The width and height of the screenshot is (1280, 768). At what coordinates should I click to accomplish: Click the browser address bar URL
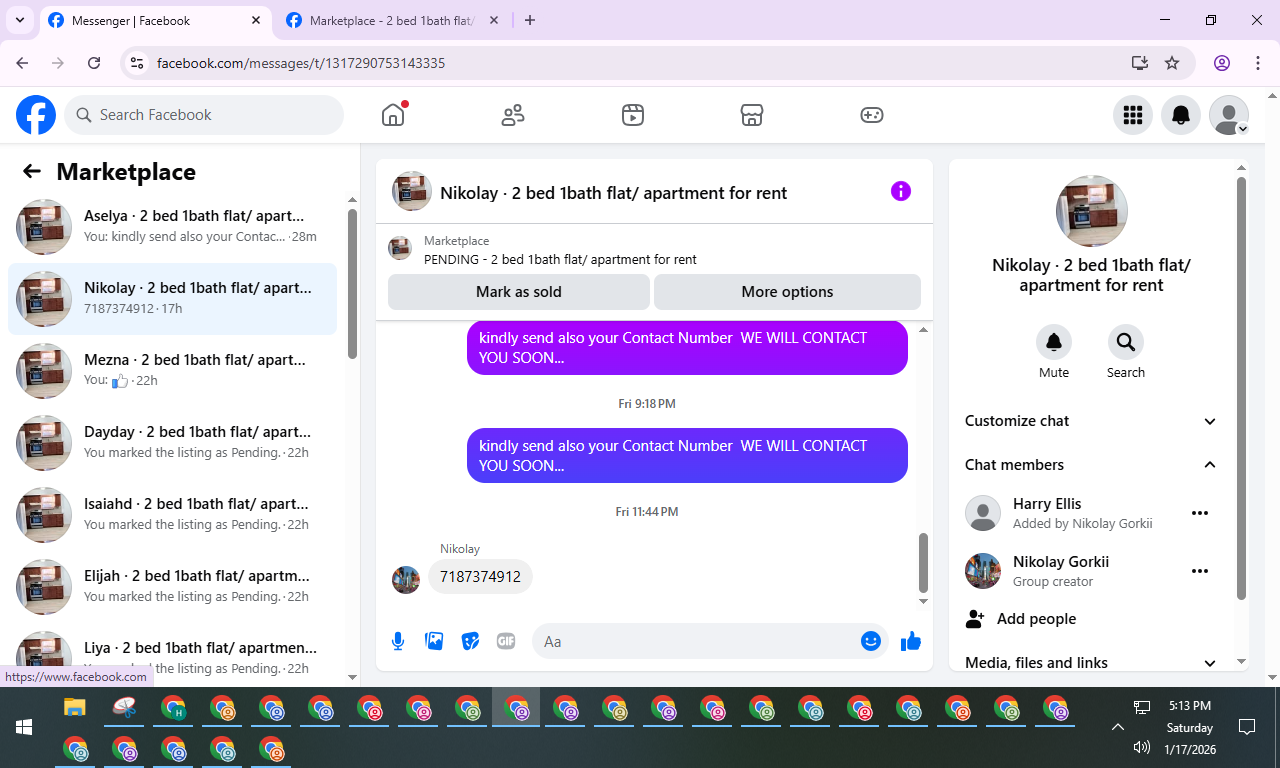coord(301,63)
